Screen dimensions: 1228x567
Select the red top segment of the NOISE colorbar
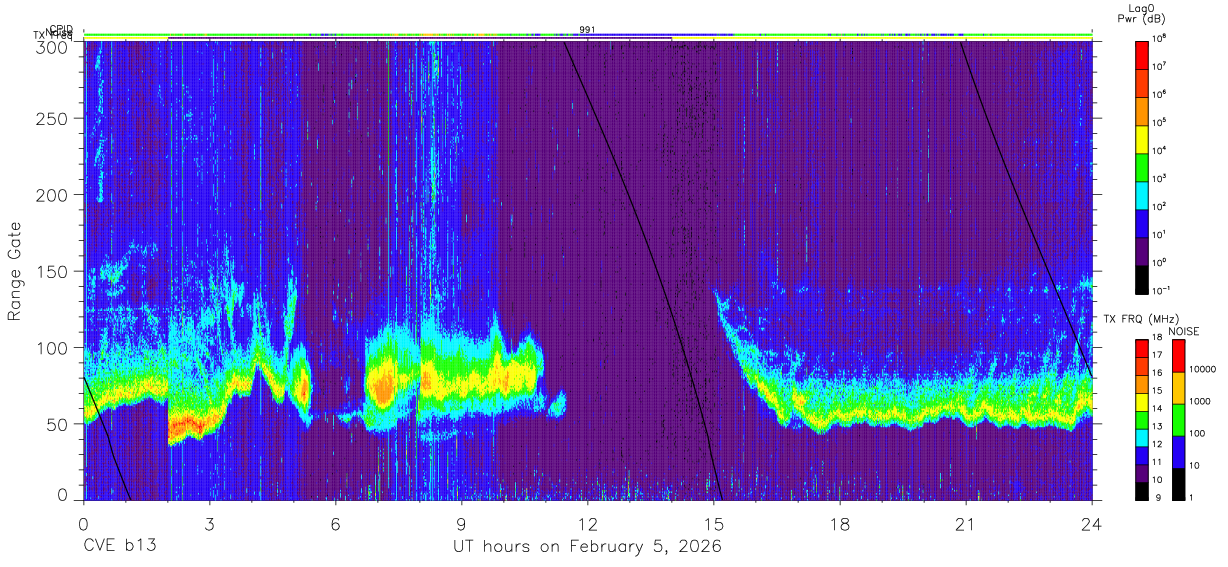1178,356
